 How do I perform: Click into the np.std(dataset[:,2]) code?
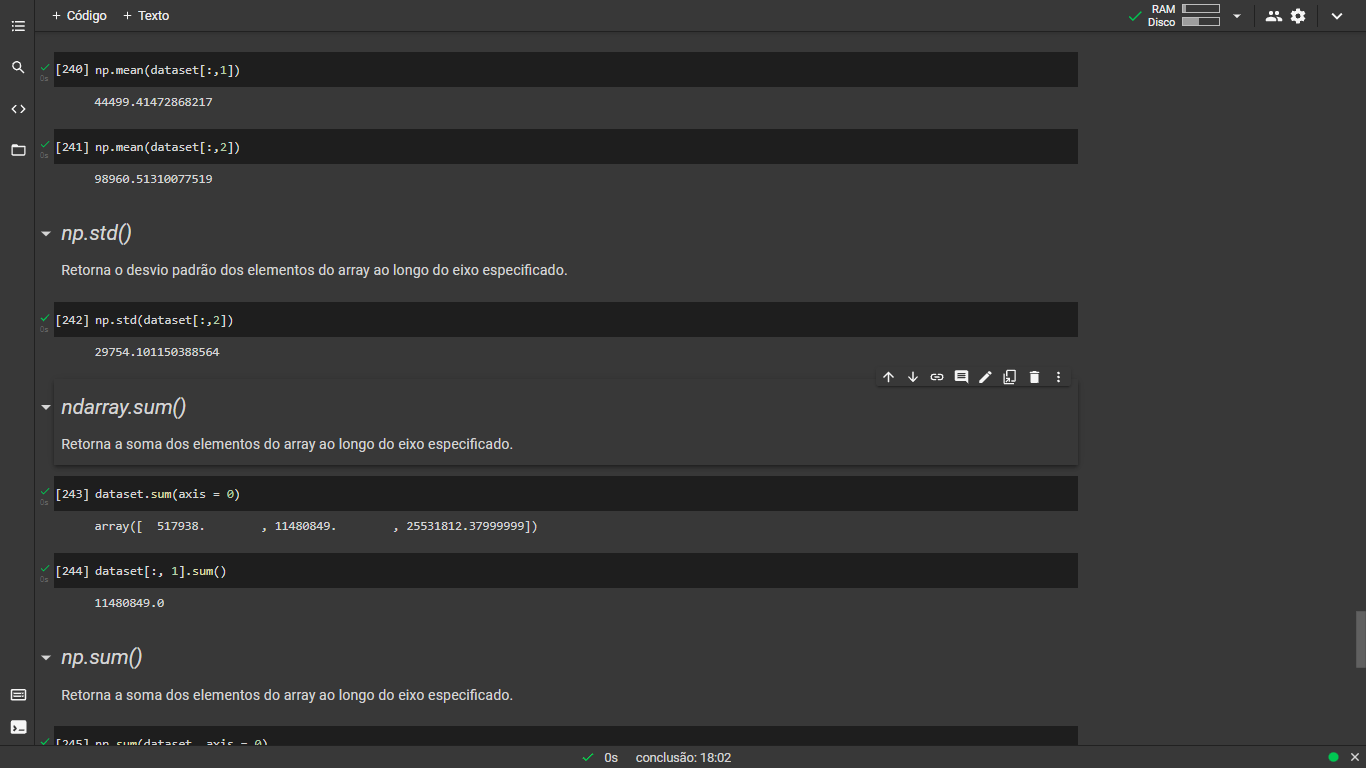click(x=164, y=320)
